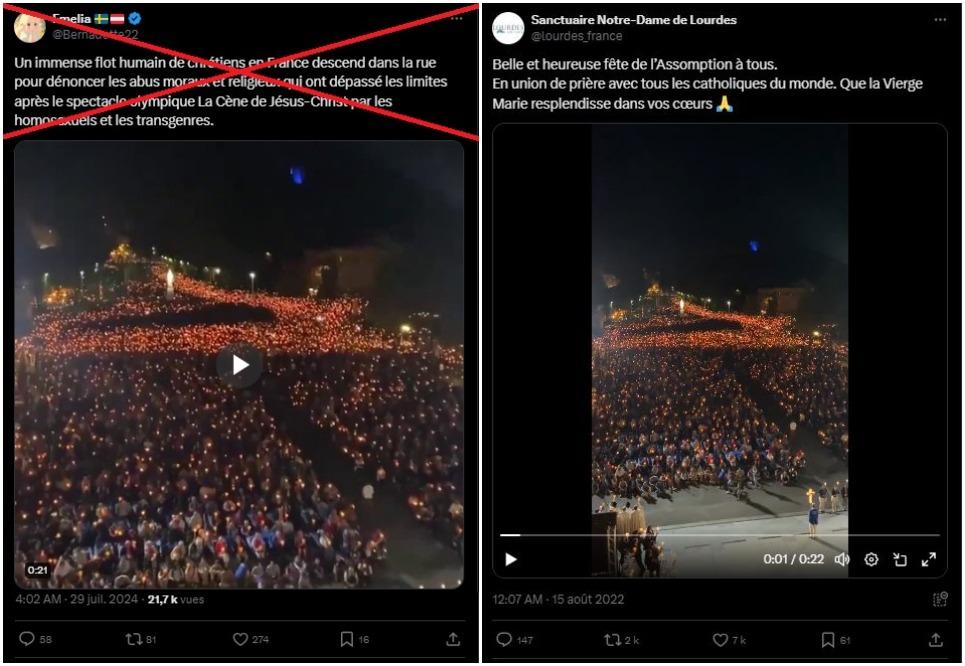Open the @lourdes_france profile handle
Viewport: 965px width, 666px height.
(x=577, y=36)
